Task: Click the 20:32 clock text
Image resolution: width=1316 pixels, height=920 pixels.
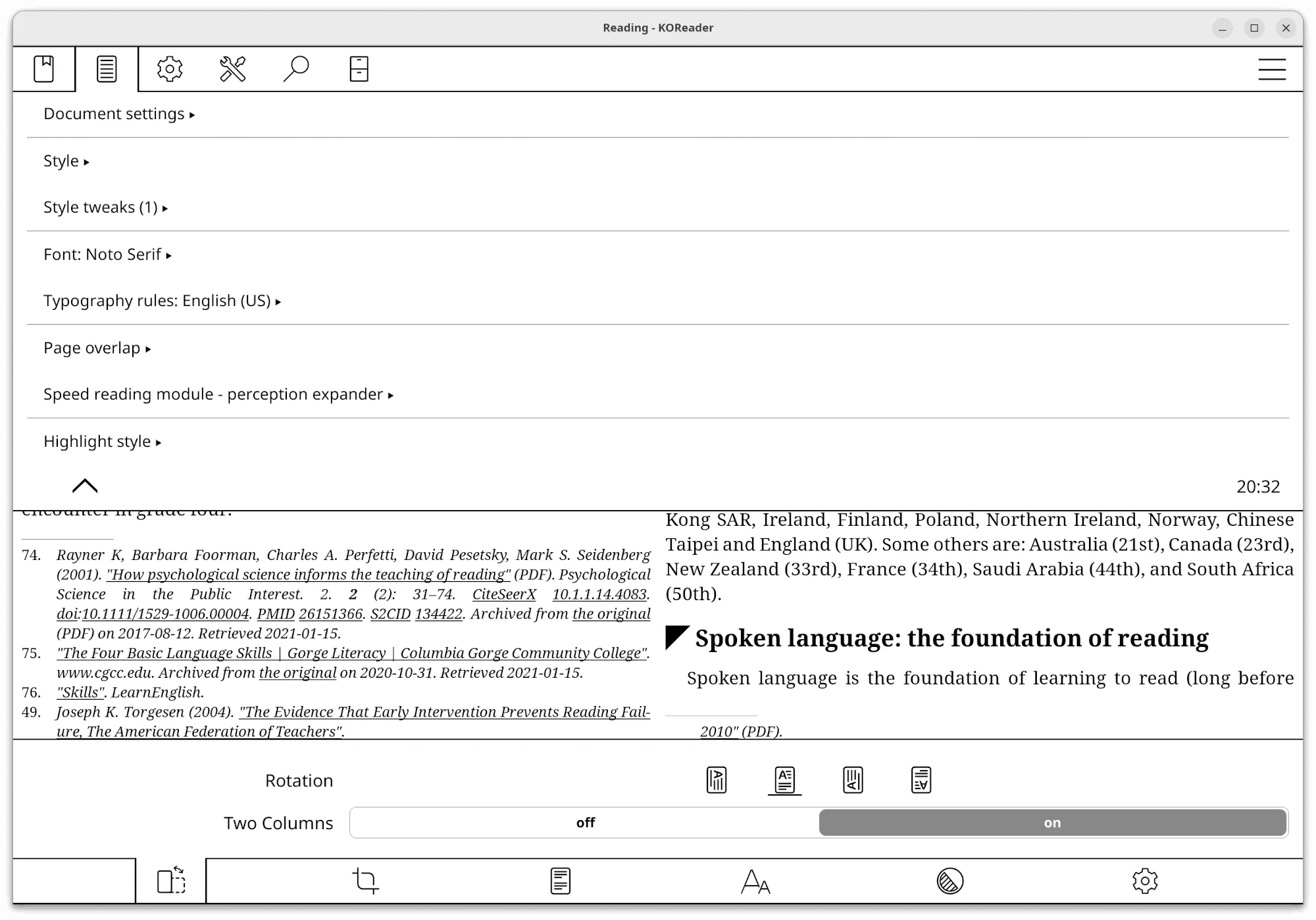Action: coord(1258,486)
